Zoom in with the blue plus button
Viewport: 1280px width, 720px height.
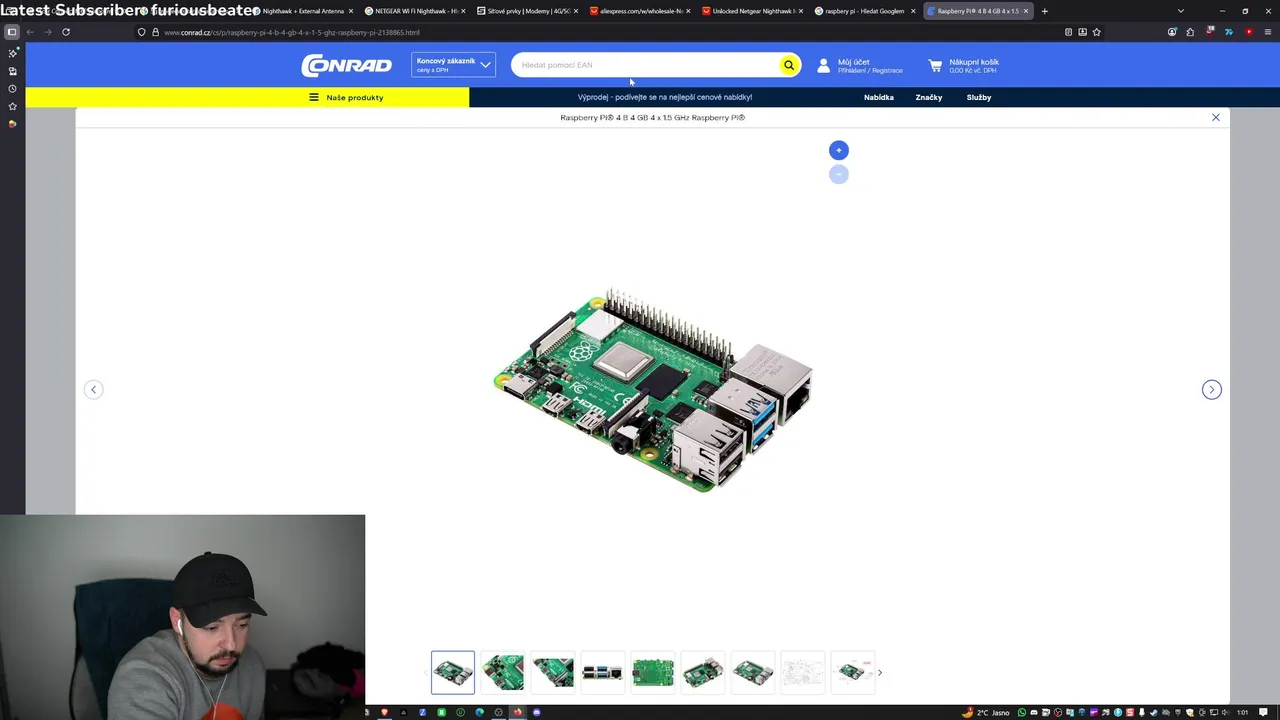[839, 150]
